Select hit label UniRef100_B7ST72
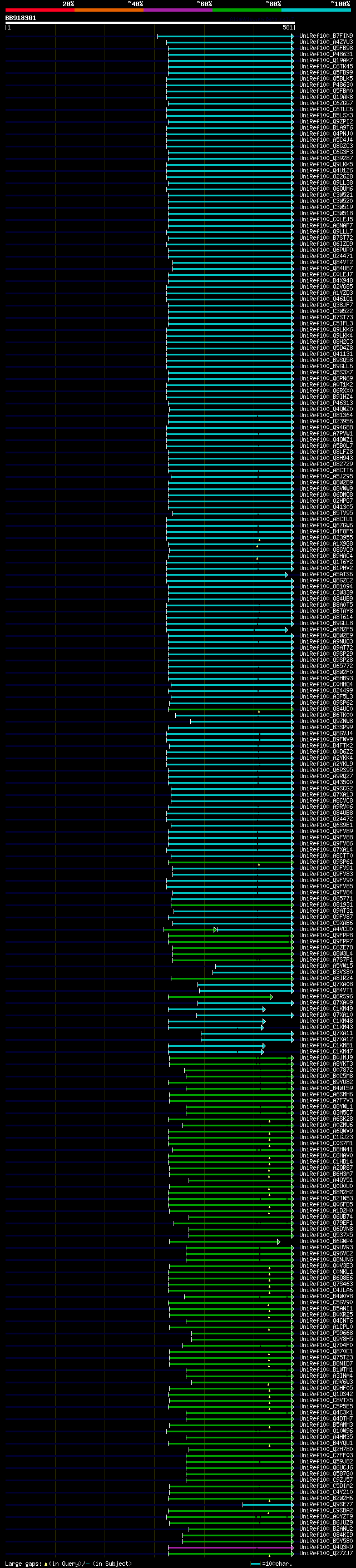The image size is (356, 1568). pyautogui.click(x=326, y=238)
